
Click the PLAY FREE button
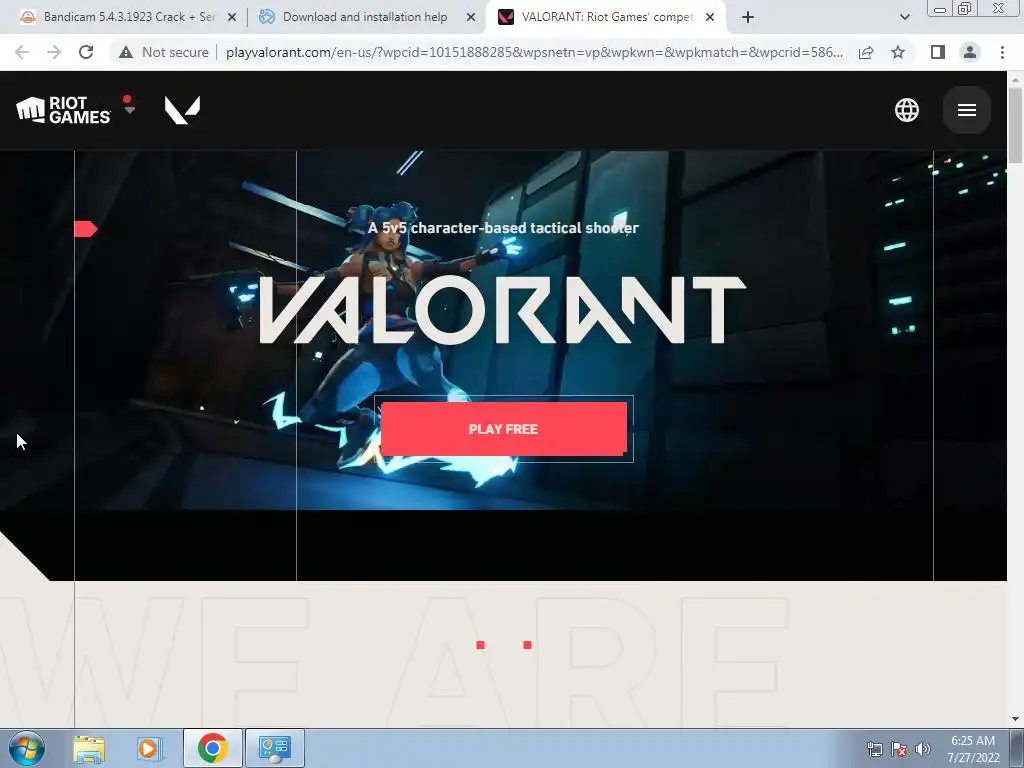tap(504, 428)
